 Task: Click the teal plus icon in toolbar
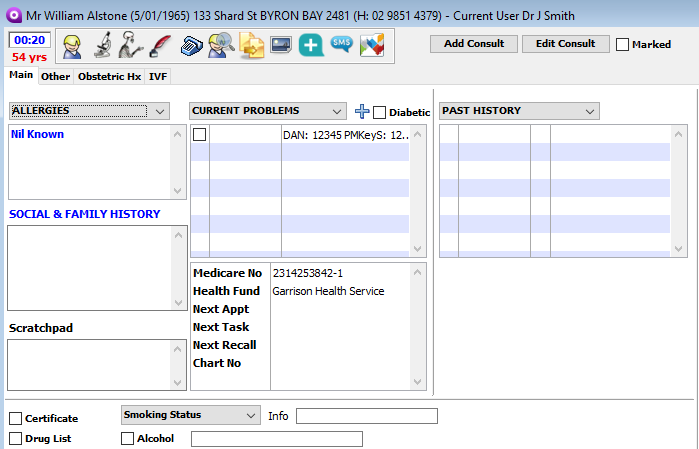click(x=311, y=46)
